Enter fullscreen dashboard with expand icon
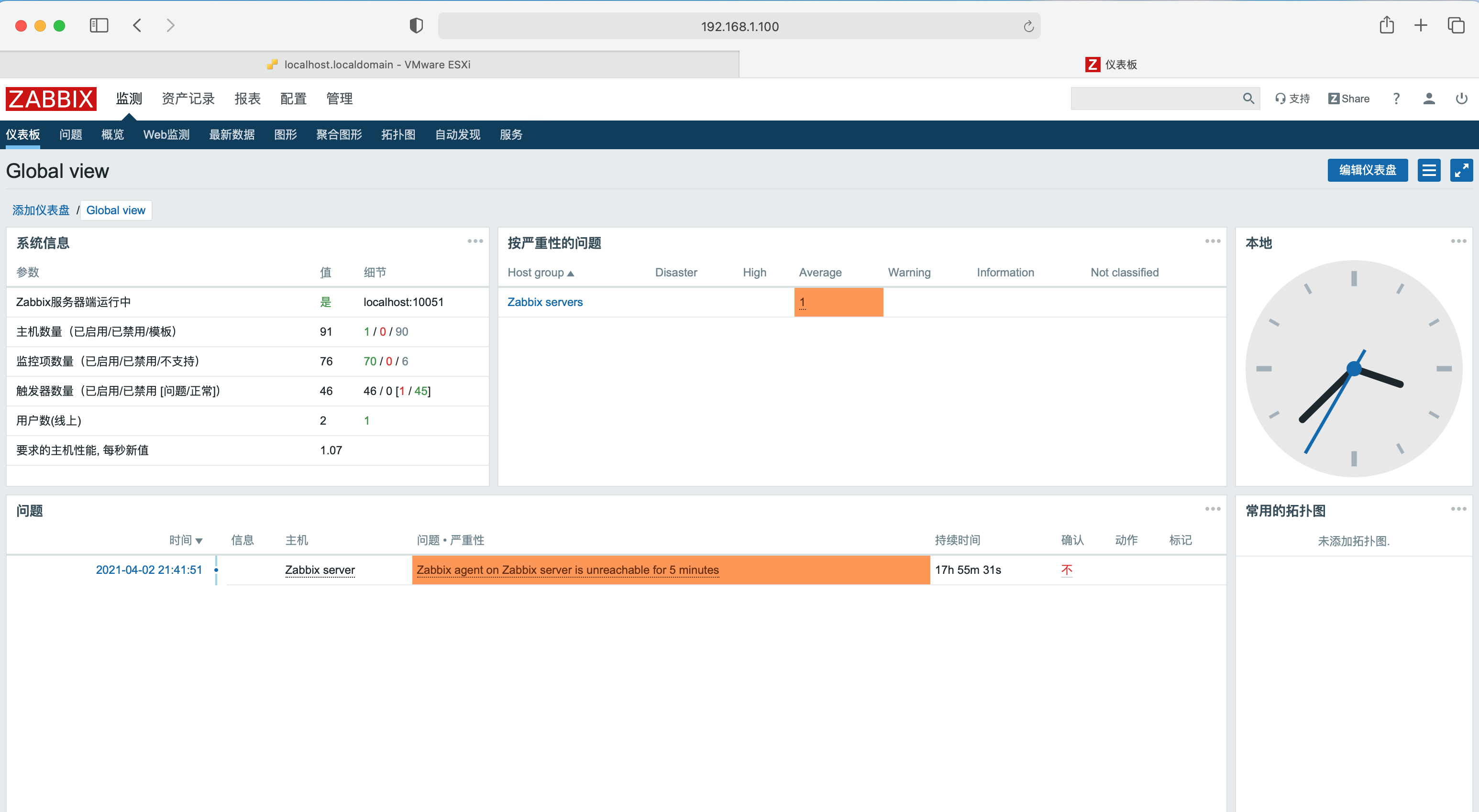 click(x=1461, y=170)
